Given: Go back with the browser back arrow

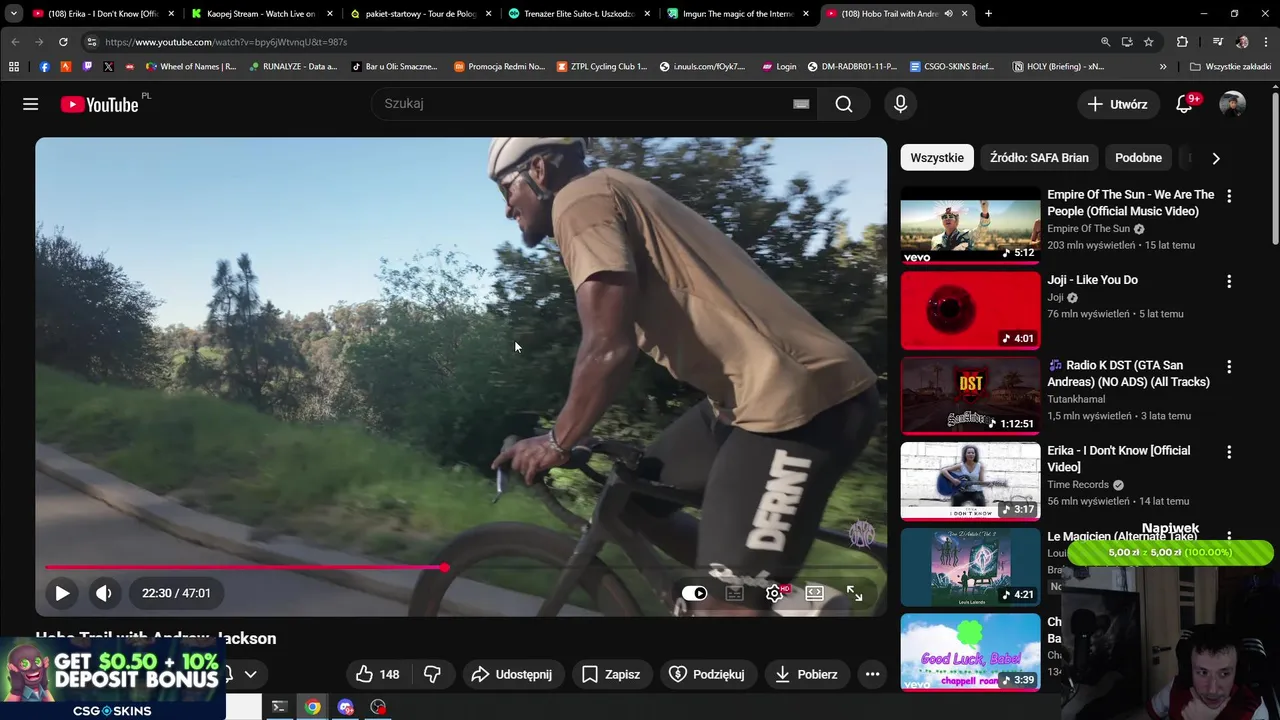Looking at the screenshot, I should pos(15,42).
